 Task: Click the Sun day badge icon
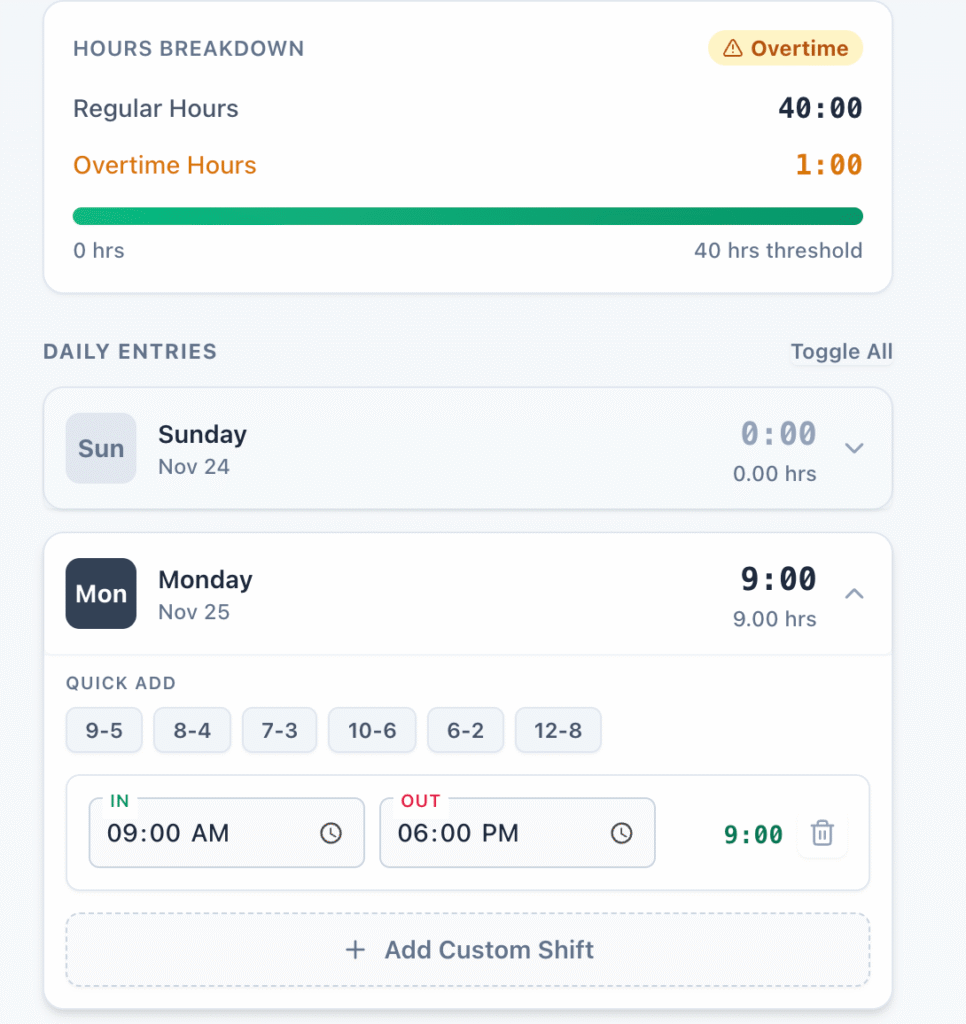coord(100,448)
